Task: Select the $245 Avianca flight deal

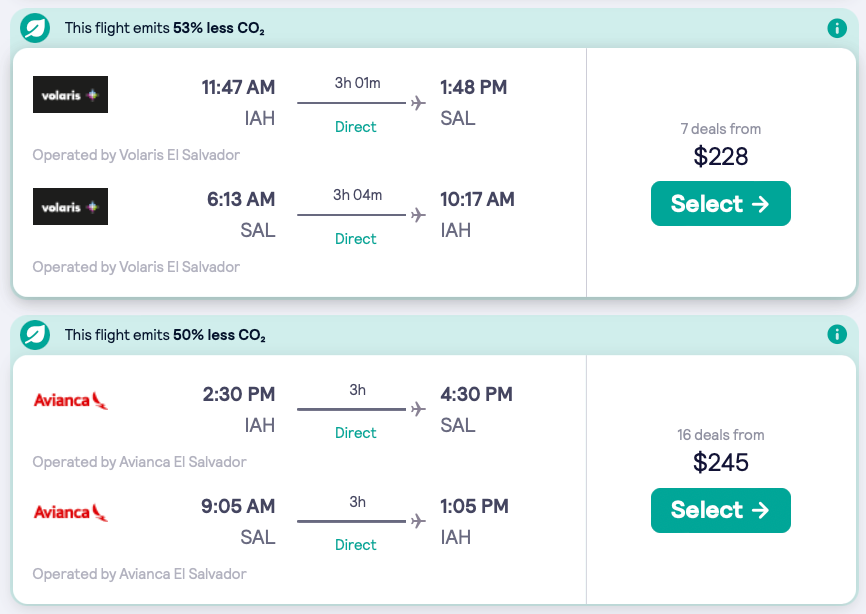Action: pos(720,510)
